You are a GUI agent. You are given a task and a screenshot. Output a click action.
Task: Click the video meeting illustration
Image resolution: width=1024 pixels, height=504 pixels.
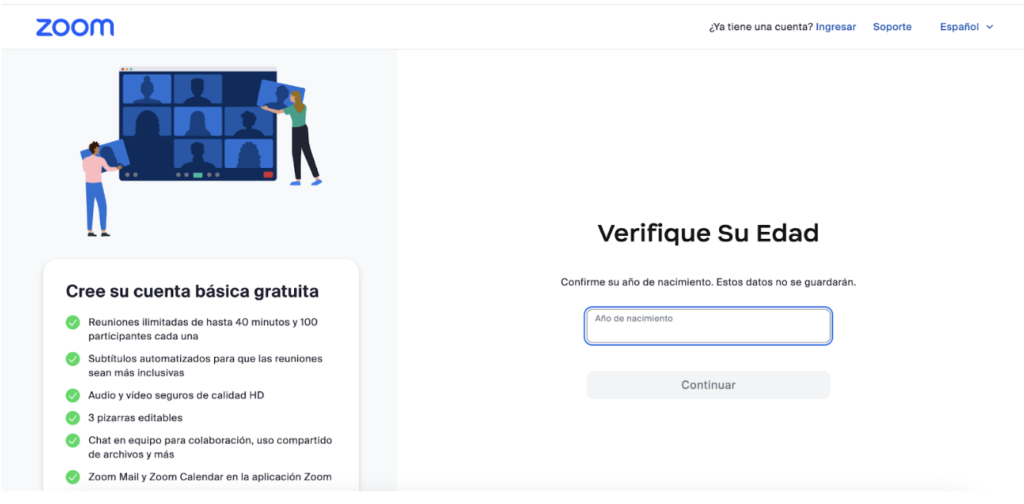(x=200, y=151)
